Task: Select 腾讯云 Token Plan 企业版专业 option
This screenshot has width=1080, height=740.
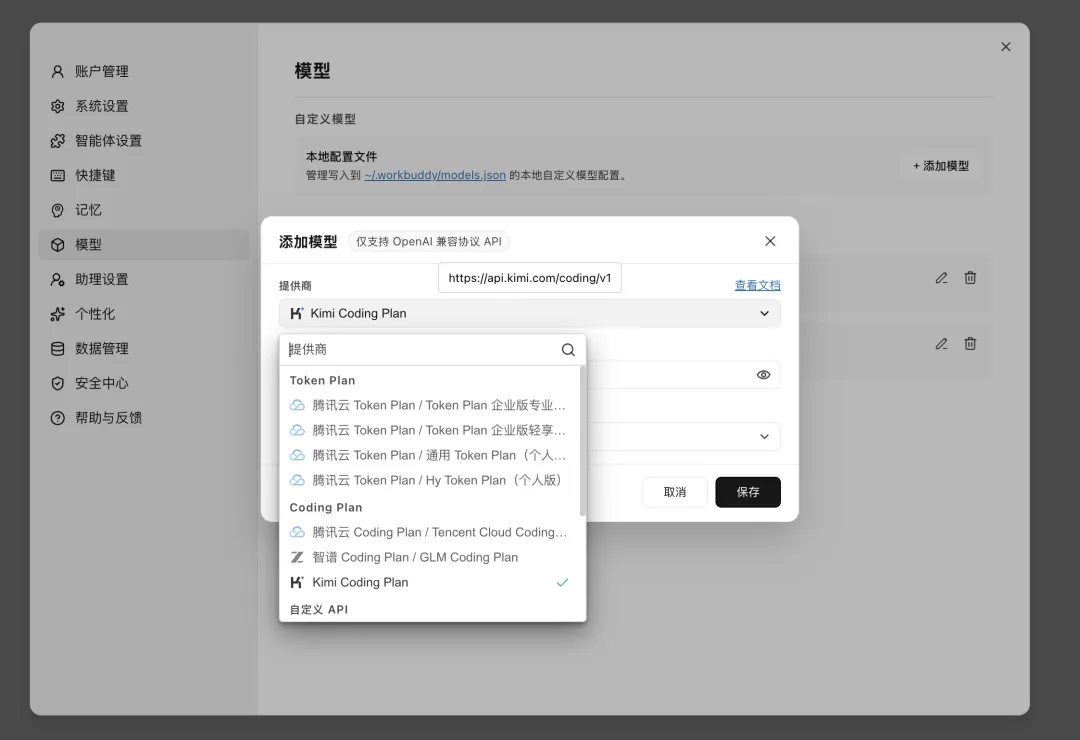Action: (428, 405)
